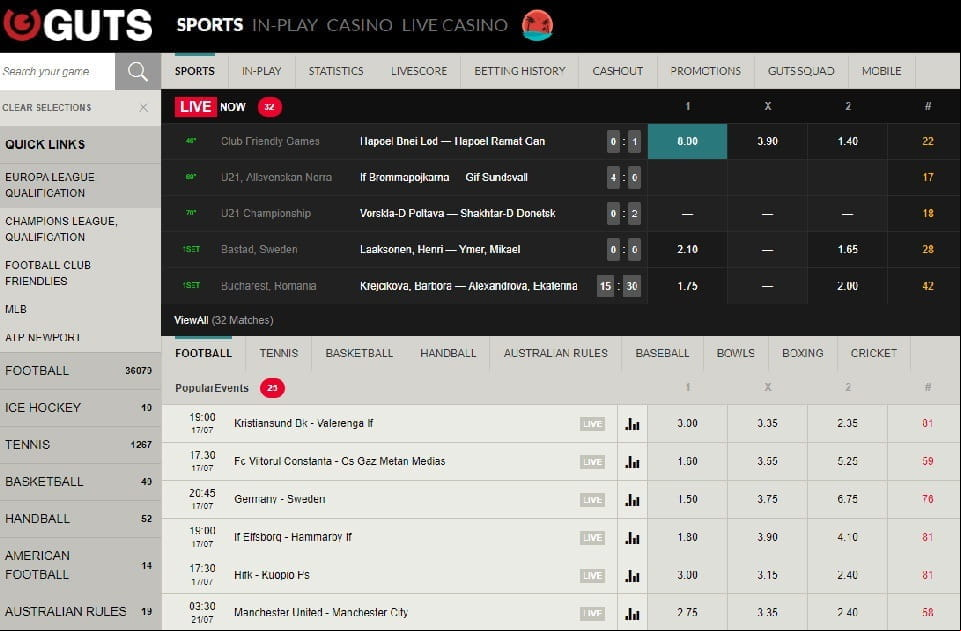Image resolution: width=961 pixels, height=631 pixels.
Task: Expand ICE HOCKEY in the sidebar
Action: coord(80,408)
